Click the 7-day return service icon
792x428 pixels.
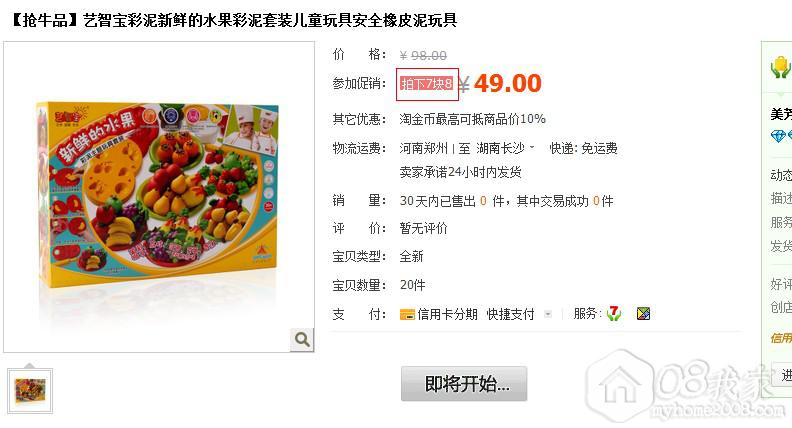(614, 314)
